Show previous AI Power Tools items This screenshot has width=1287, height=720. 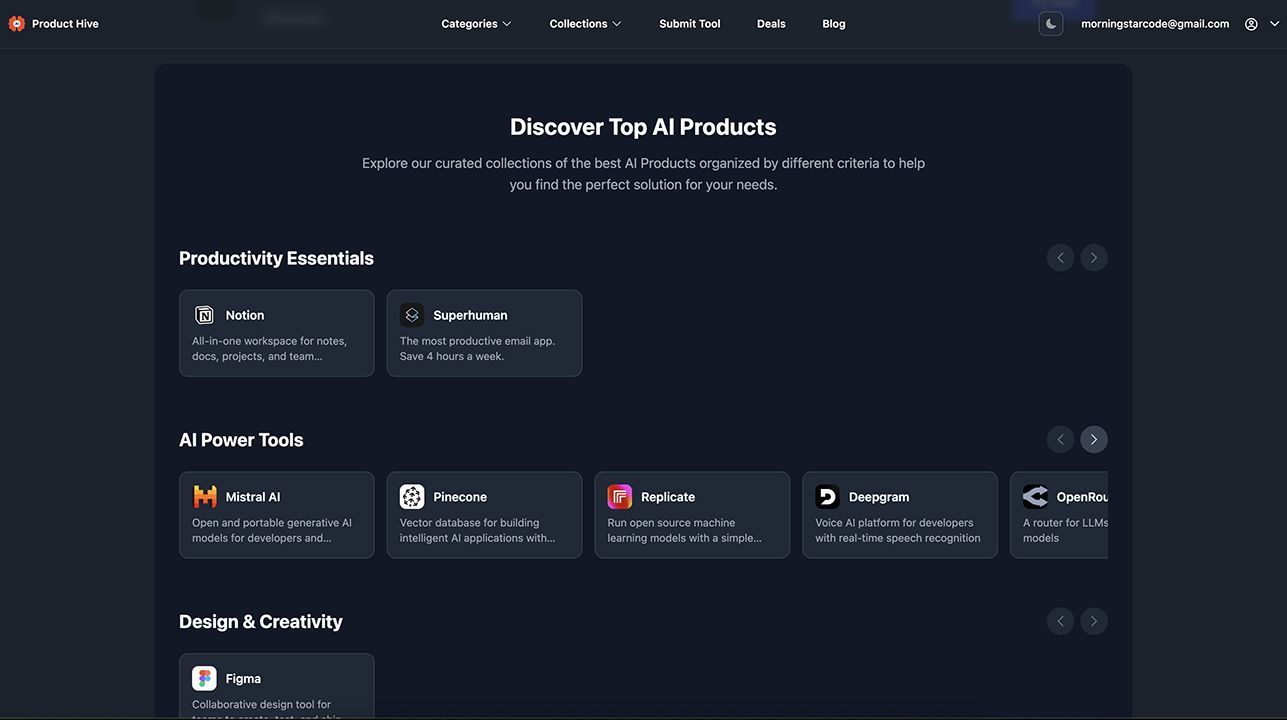[x=1060, y=440]
